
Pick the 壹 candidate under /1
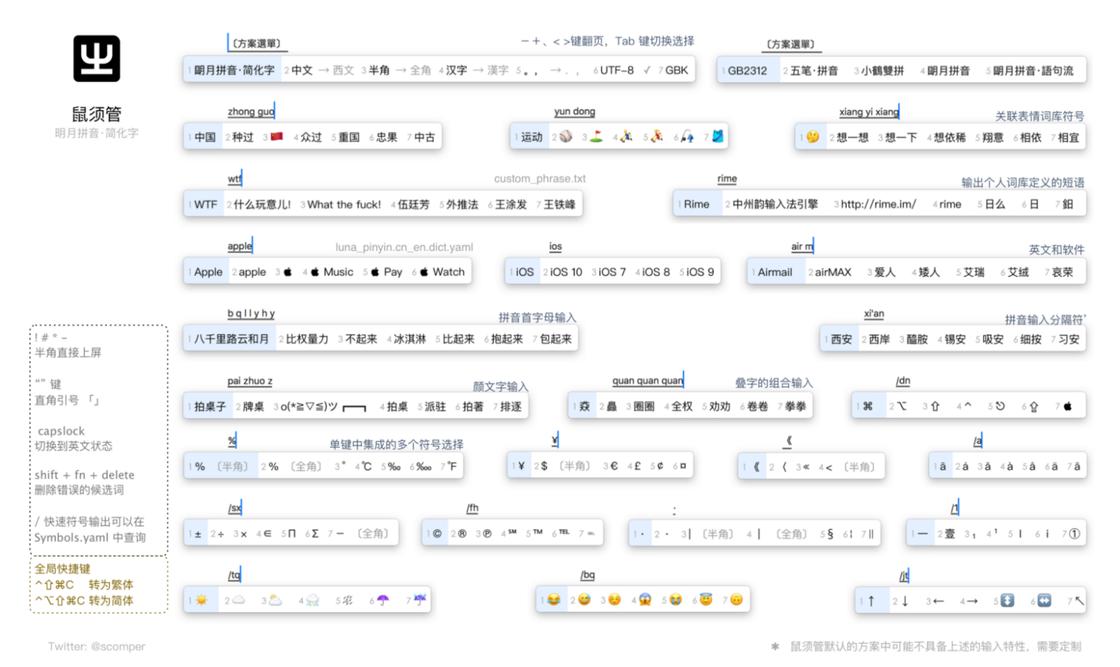(950, 533)
